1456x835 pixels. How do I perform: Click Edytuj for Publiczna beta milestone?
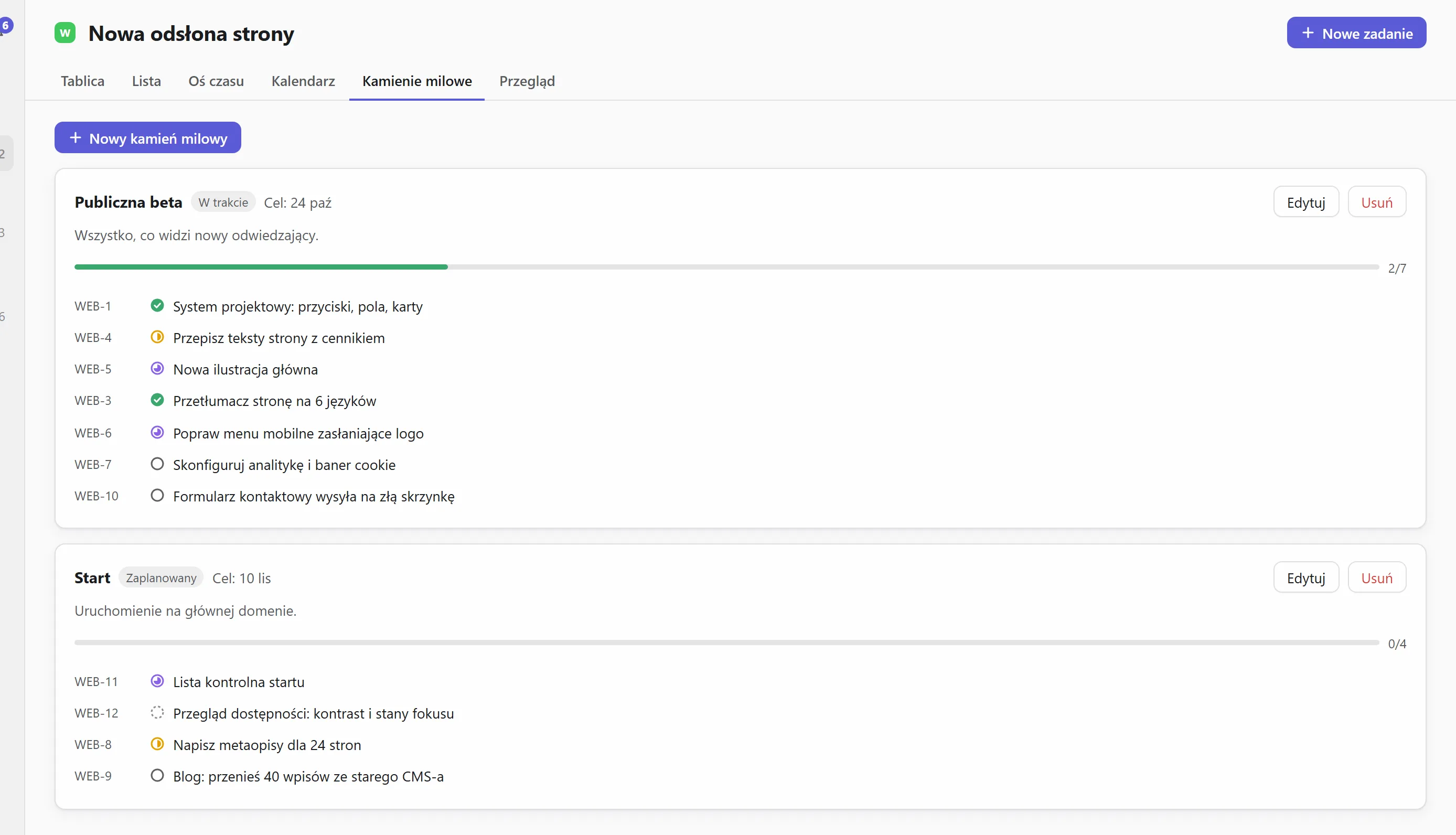point(1306,202)
